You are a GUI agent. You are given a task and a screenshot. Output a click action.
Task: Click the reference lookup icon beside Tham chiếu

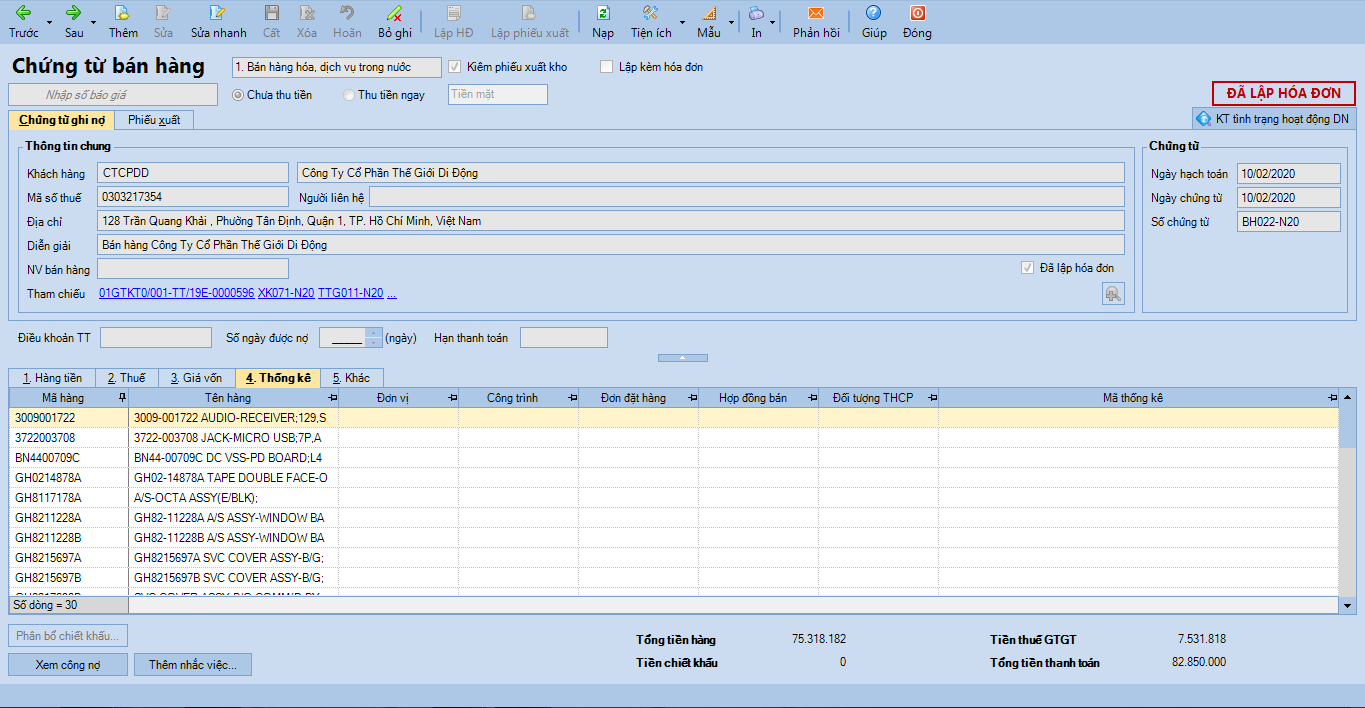(x=1113, y=293)
